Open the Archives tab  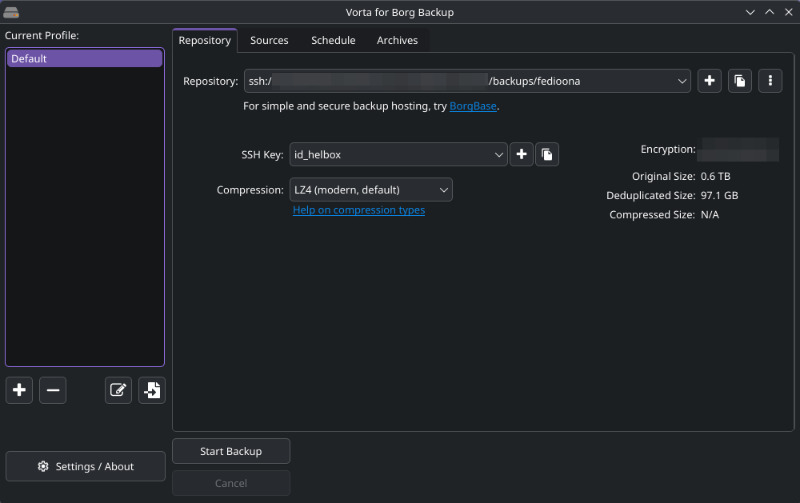(x=397, y=40)
